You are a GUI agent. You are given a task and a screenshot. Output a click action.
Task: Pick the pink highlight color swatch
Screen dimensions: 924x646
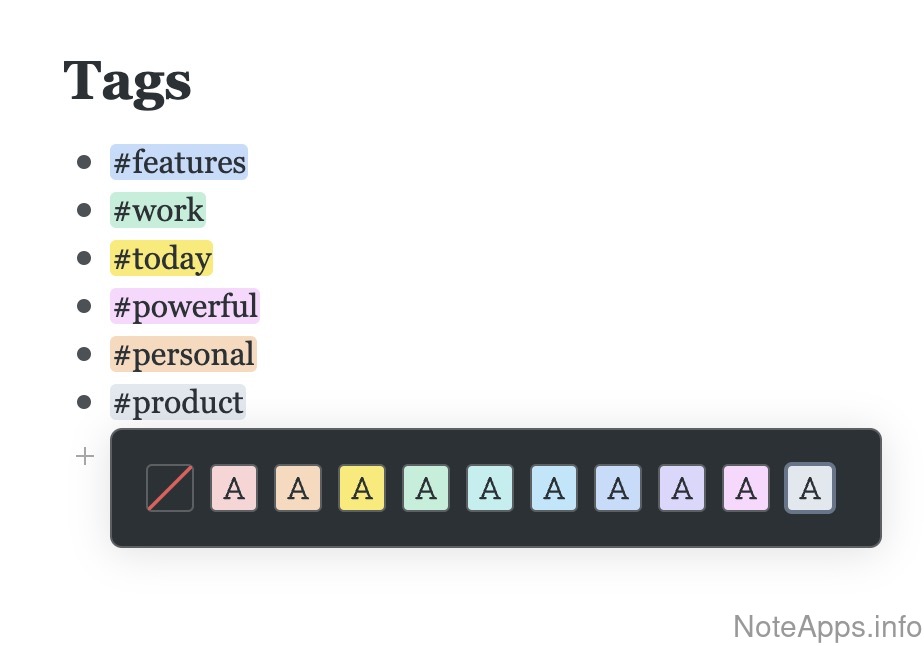tap(234, 488)
